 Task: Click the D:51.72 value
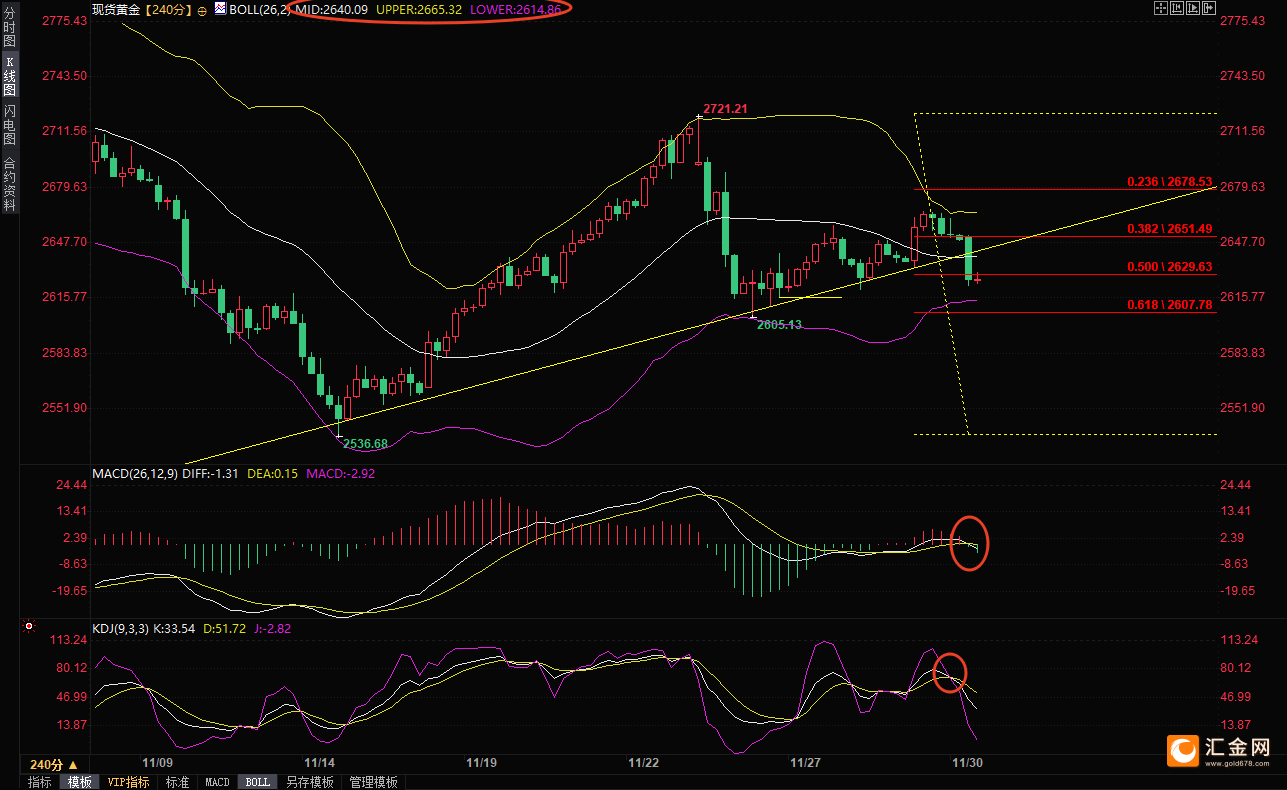pos(225,628)
